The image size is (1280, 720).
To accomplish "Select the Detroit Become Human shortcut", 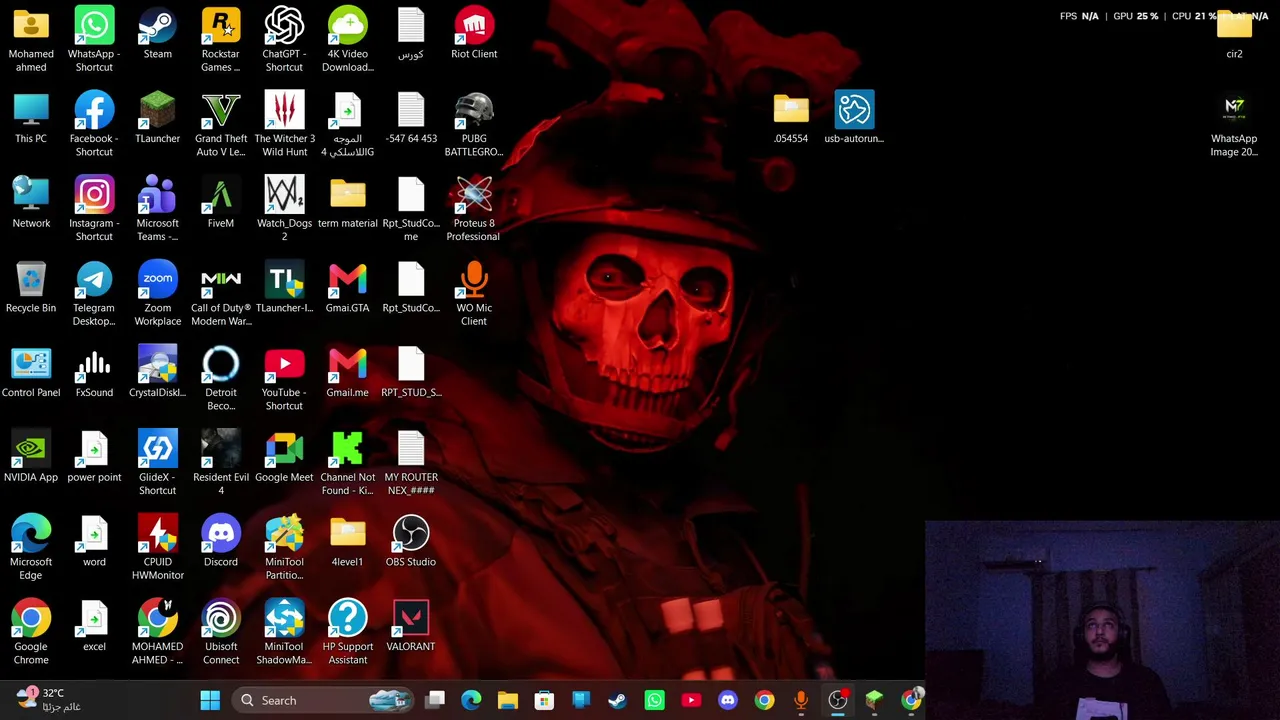I will 221,379.
